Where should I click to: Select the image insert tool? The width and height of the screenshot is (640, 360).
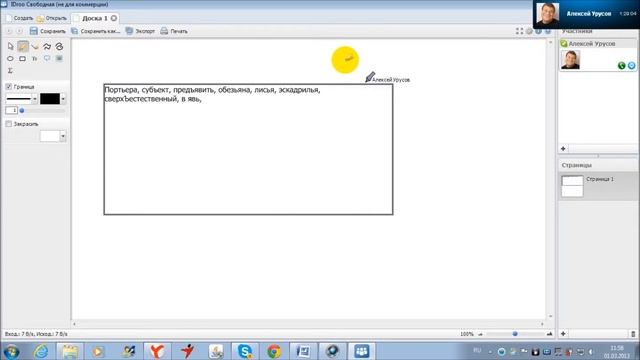[60, 59]
